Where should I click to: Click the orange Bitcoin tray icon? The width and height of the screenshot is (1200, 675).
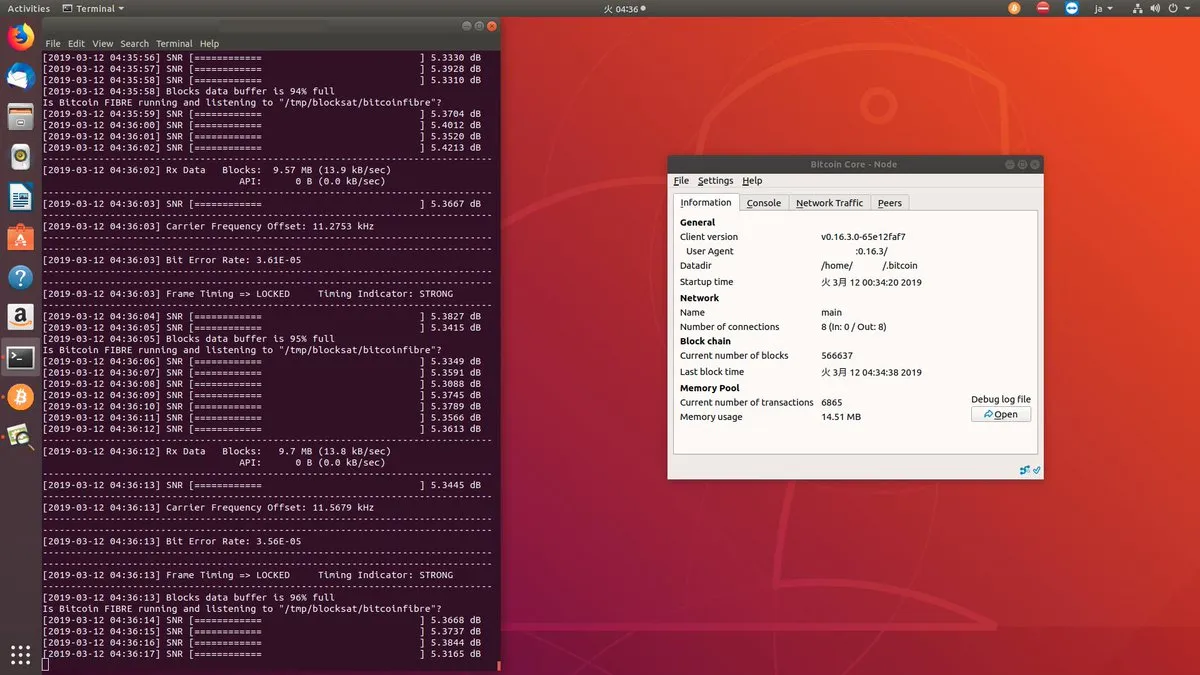click(1014, 8)
